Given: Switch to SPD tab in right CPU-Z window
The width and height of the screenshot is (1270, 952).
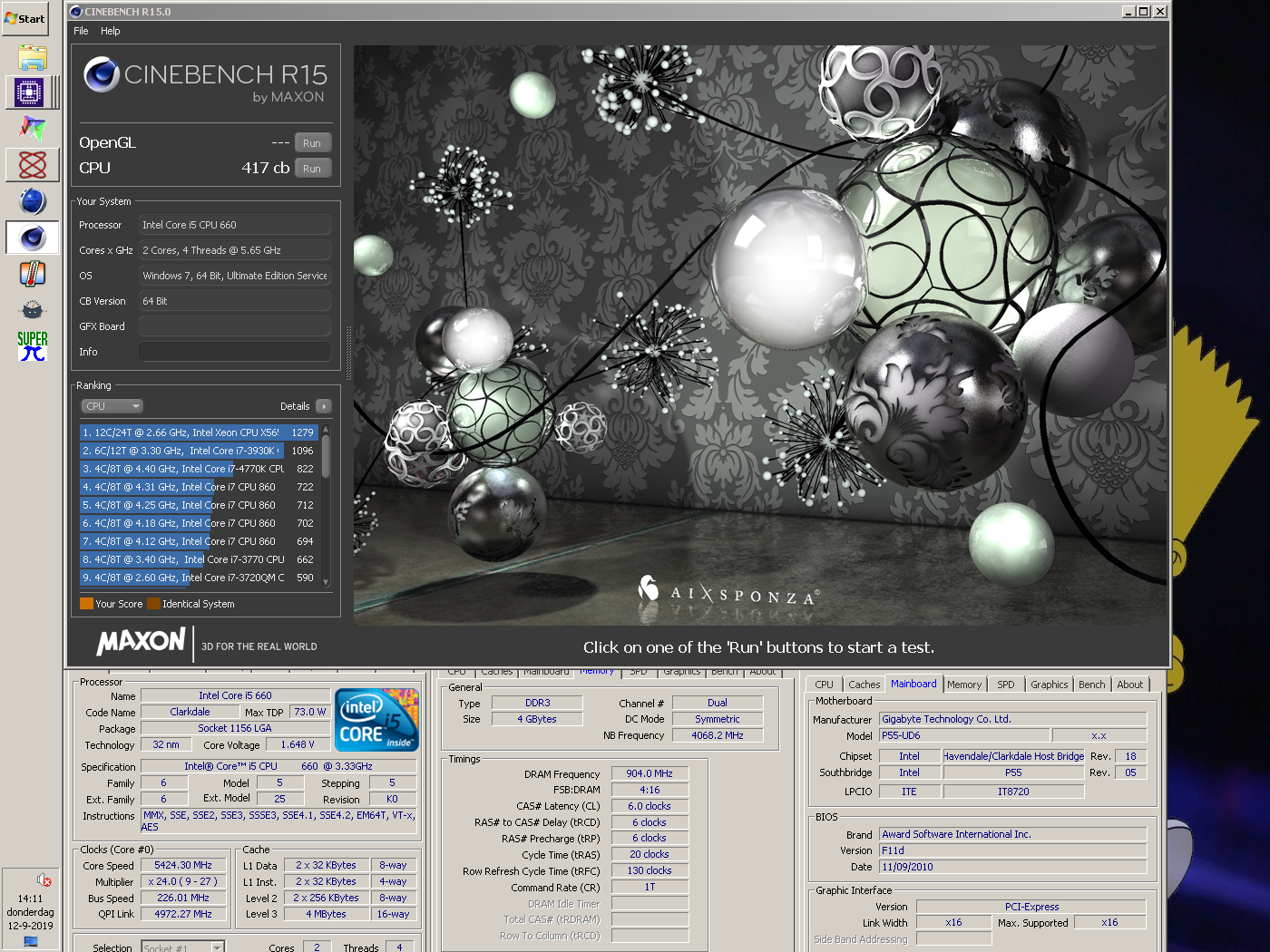Looking at the screenshot, I should coord(1006,685).
